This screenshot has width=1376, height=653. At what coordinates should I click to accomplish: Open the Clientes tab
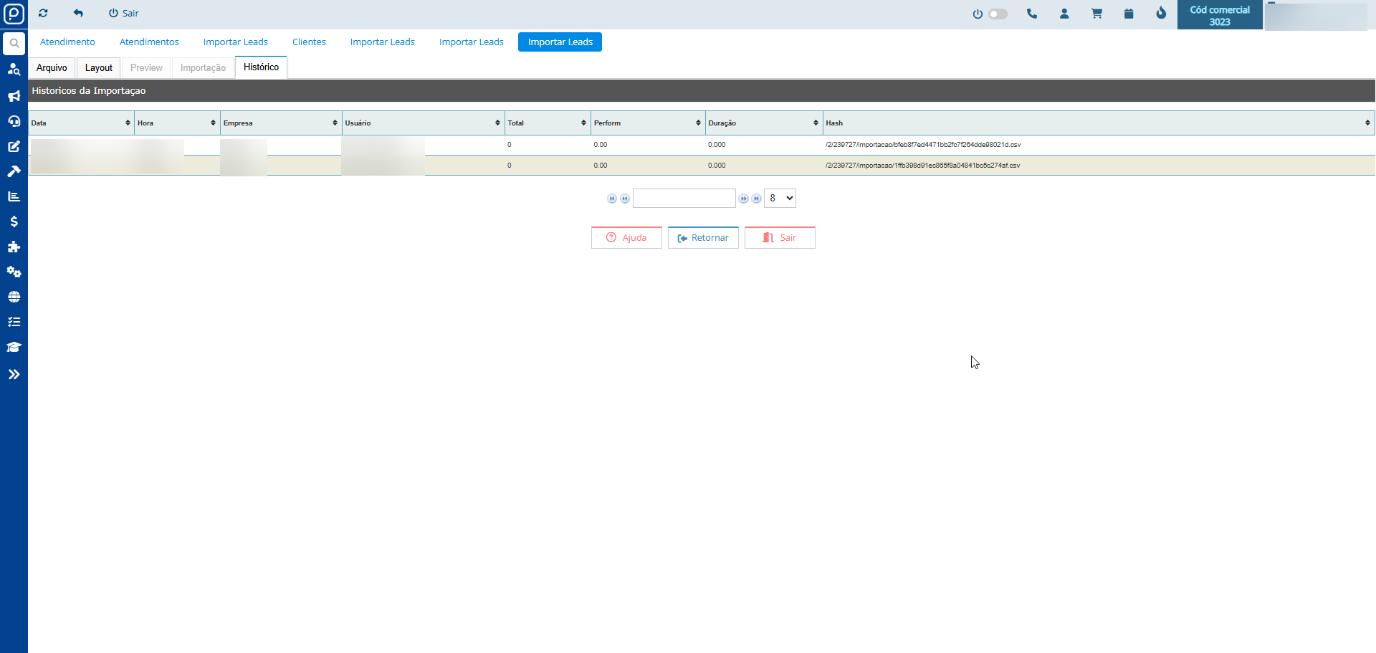click(x=309, y=42)
